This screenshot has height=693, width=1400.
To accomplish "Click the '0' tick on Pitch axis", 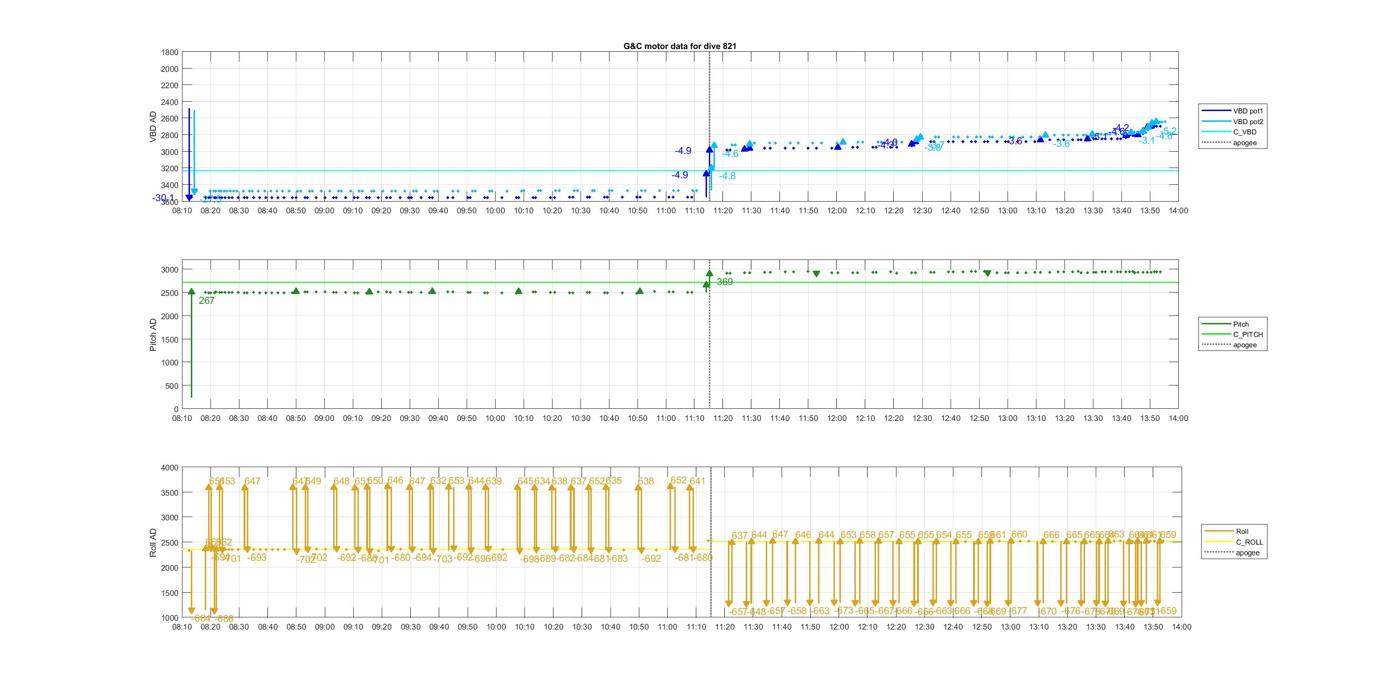I will 176,409.
